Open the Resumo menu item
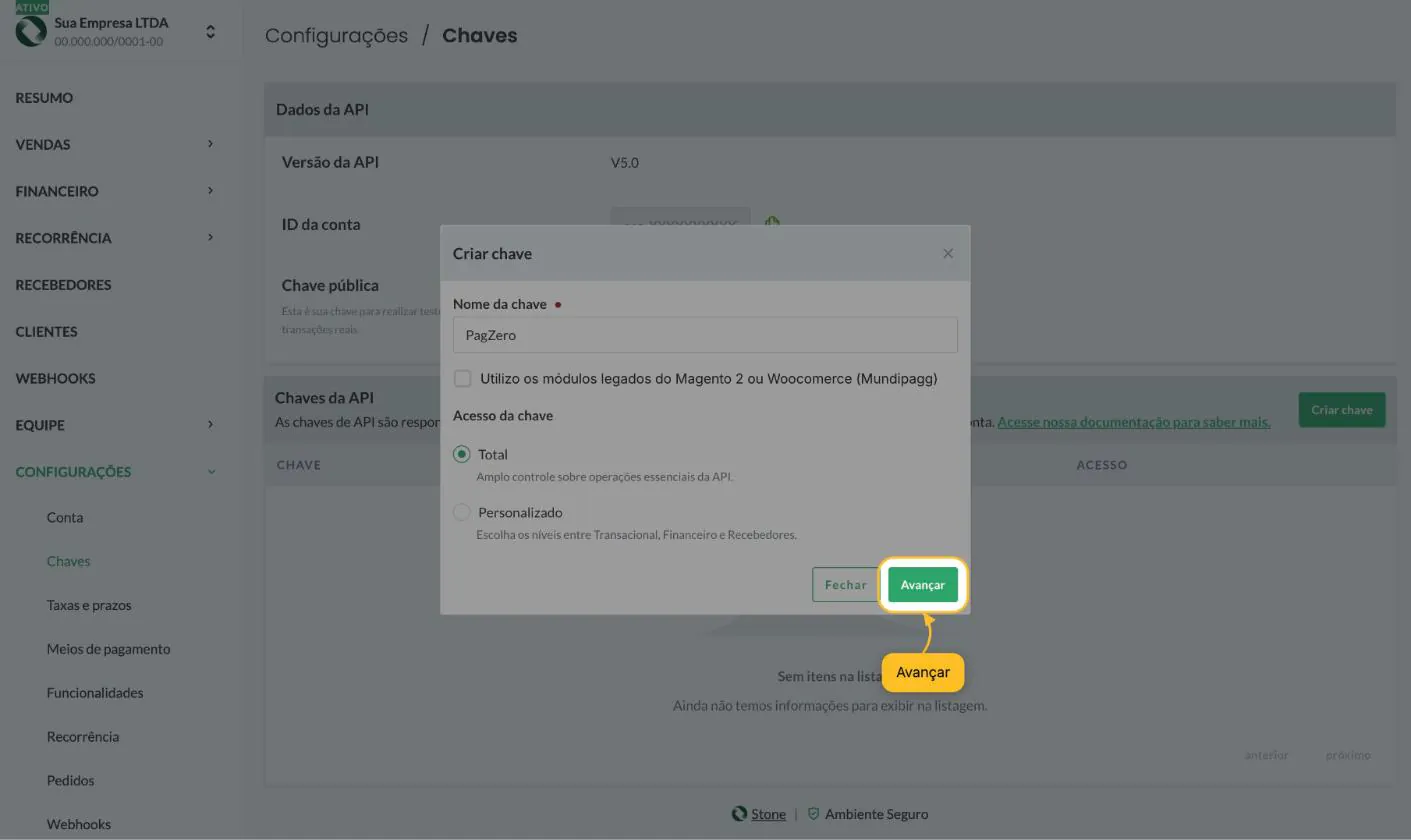Screen dimensions: 1411x840 (44, 98)
